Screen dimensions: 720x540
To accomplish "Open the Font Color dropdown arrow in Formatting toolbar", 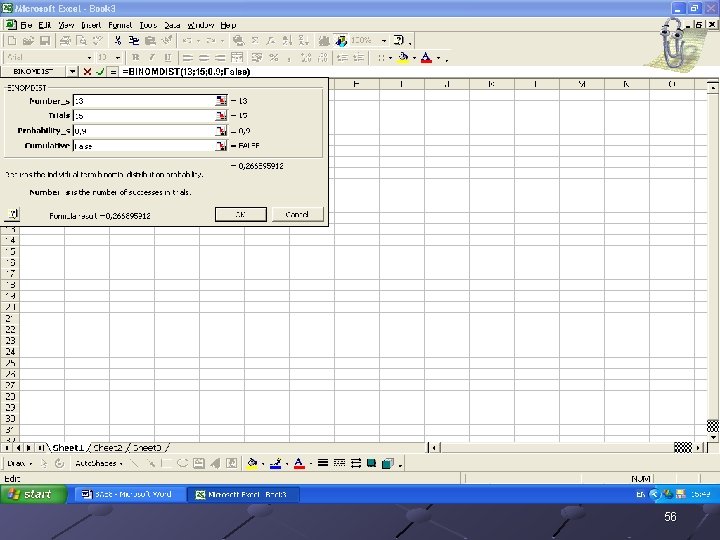I will click(x=438, y=57).
